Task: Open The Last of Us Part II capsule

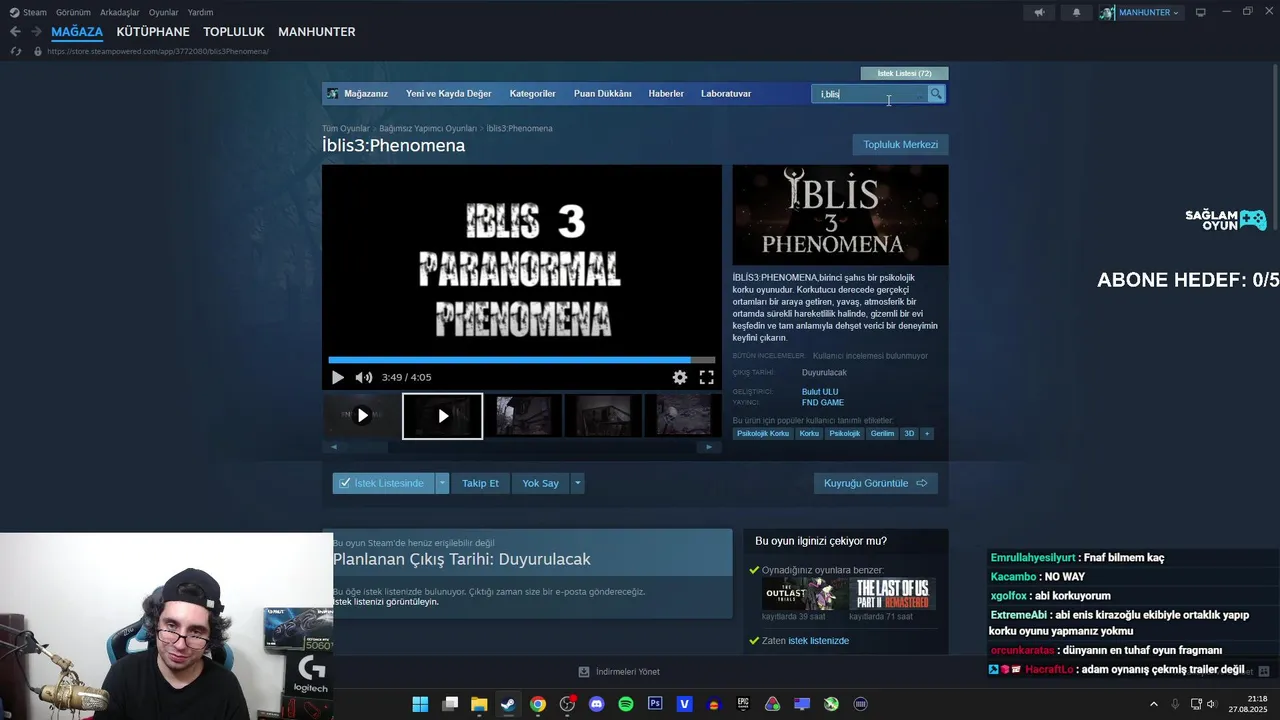Action: click(893, 594)
